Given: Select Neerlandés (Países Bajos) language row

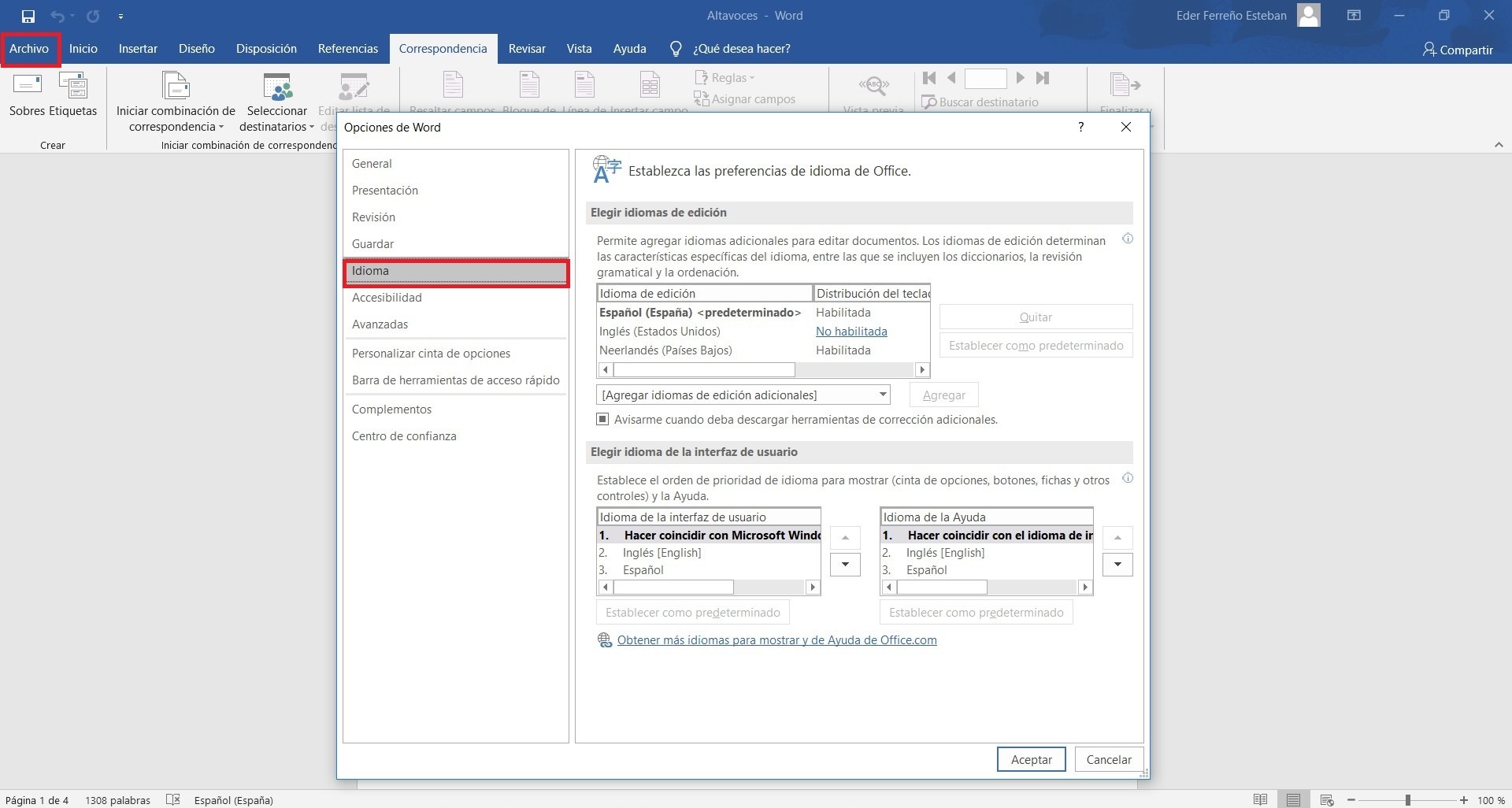Looking at the screenshot, I should pyautogui.click(x=665, y=350).
